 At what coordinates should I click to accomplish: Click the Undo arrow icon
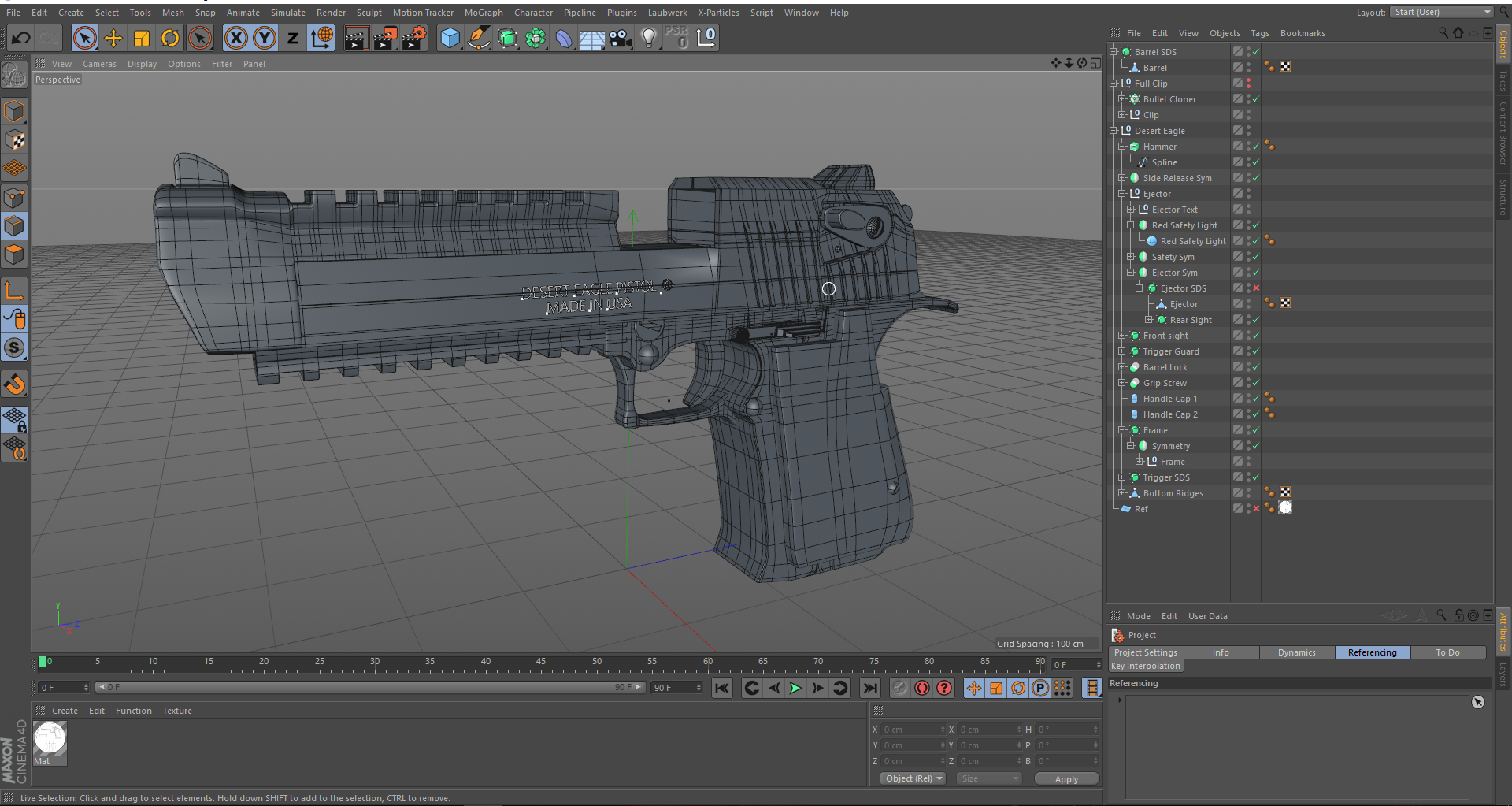(x=21, y=38)
